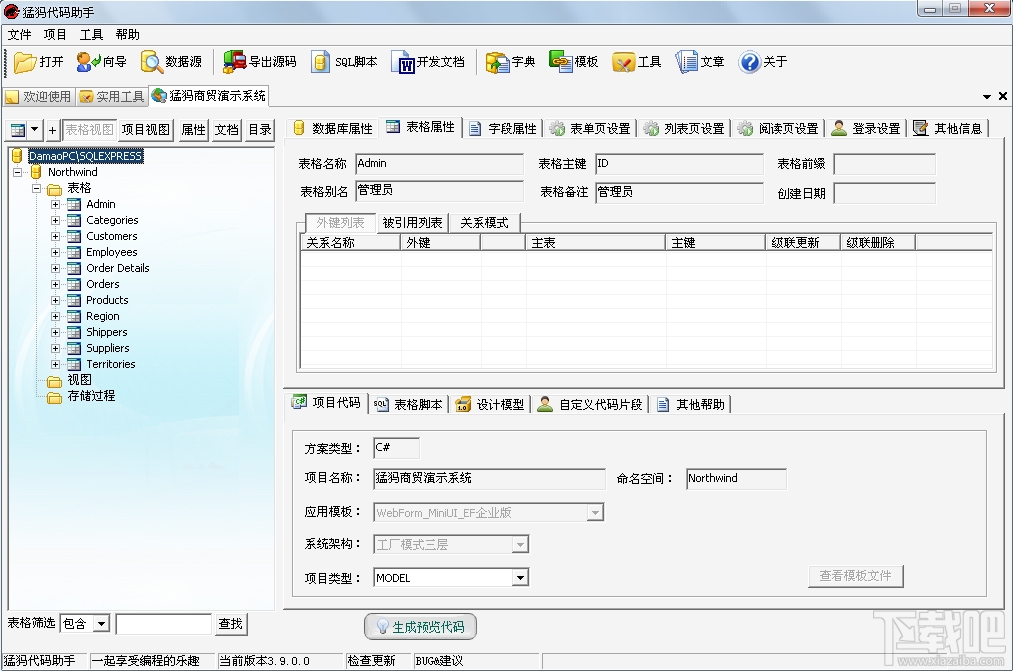Click the 字典 dictionary toolbar icon
This screenshot has height=671, width=1013.
coord(497,62)
